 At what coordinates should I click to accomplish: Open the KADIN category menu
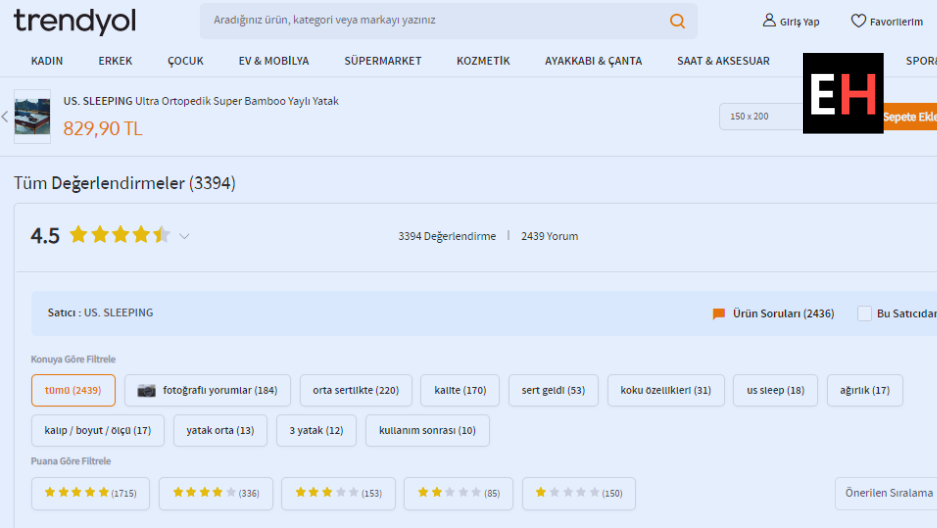pos(47,61)
